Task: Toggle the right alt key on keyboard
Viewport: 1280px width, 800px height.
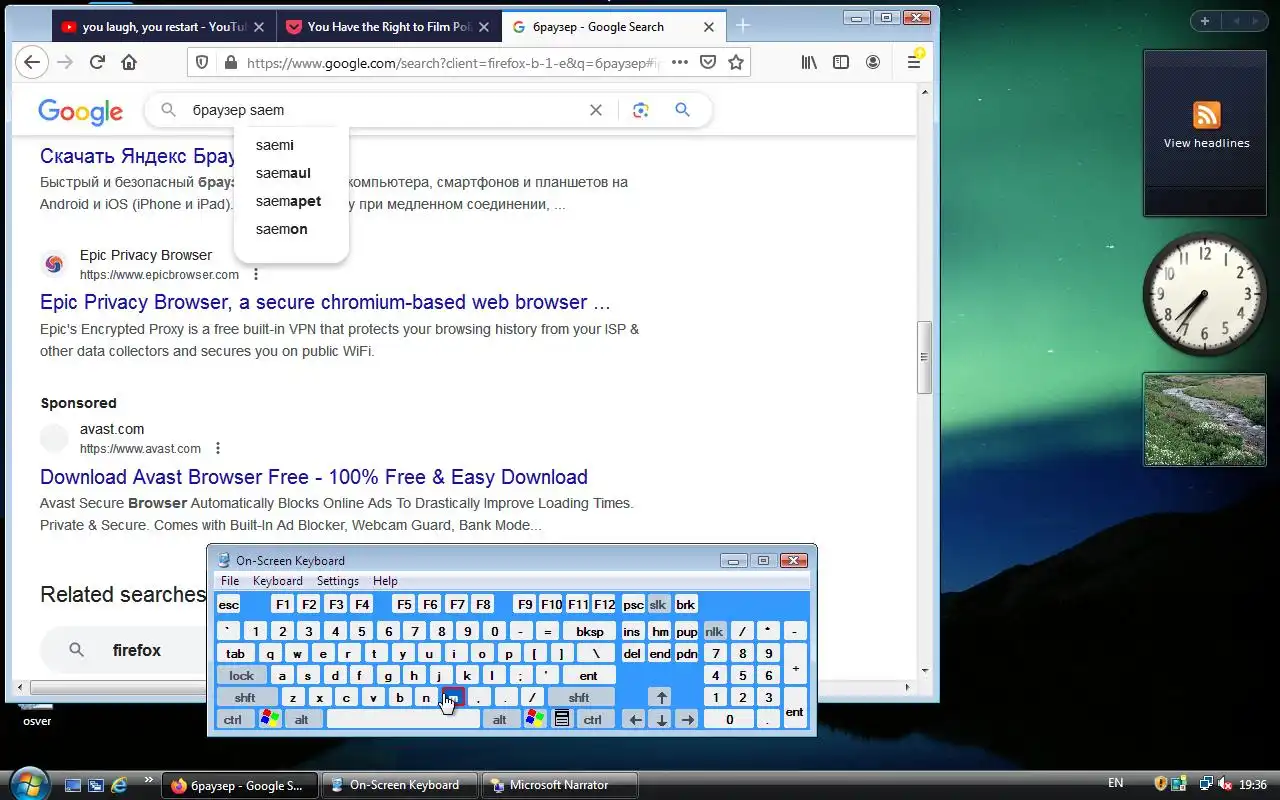Action: coord(500,719)
